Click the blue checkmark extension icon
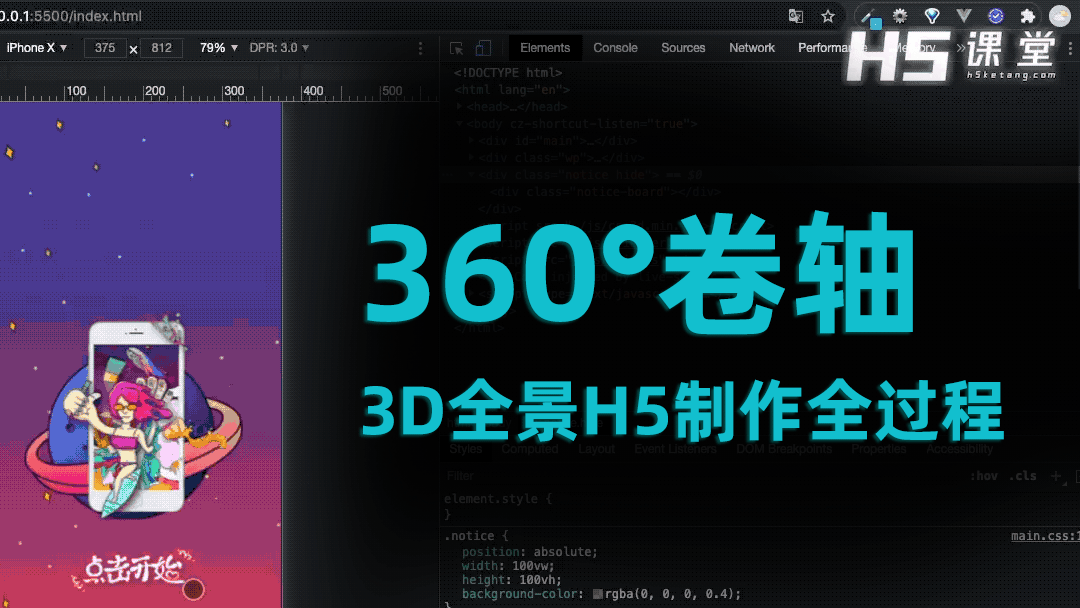1080x608 pixels. [996, 16]
